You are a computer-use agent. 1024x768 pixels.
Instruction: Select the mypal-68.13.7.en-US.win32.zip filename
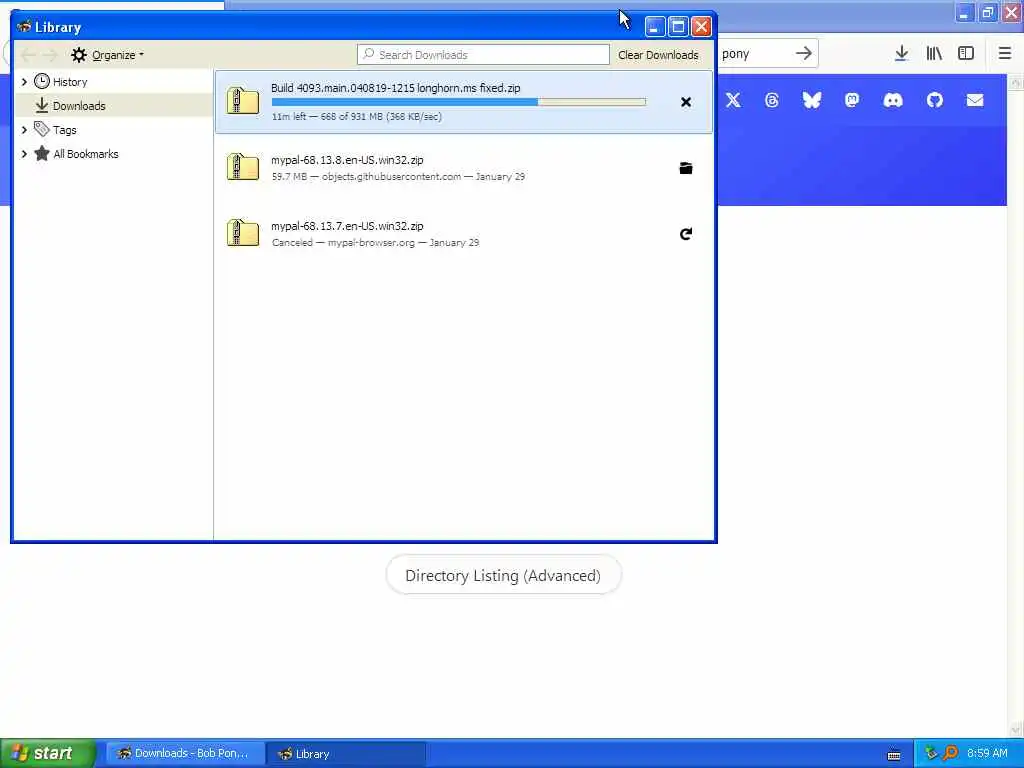[347, 226]
